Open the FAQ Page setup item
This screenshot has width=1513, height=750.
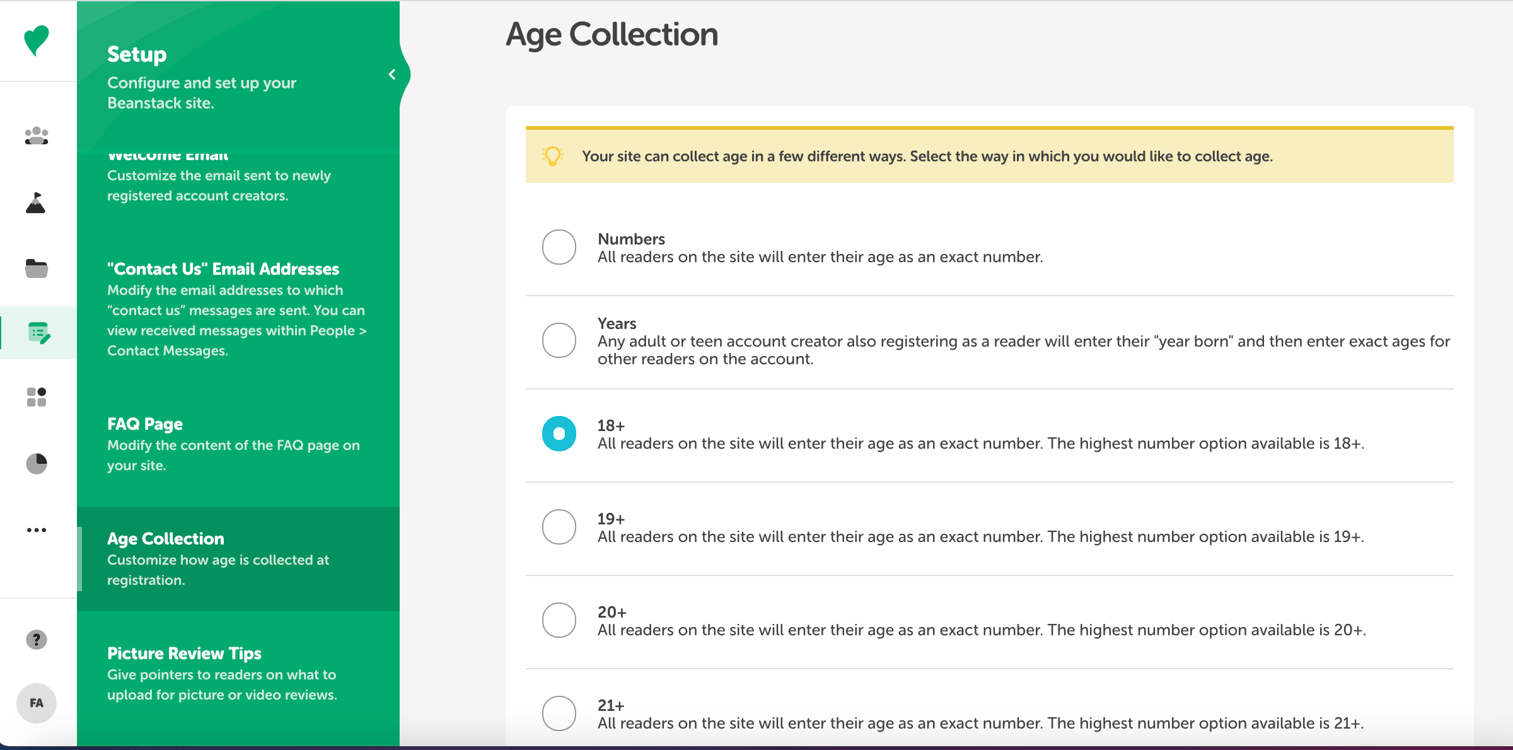[x=238, y=444]
